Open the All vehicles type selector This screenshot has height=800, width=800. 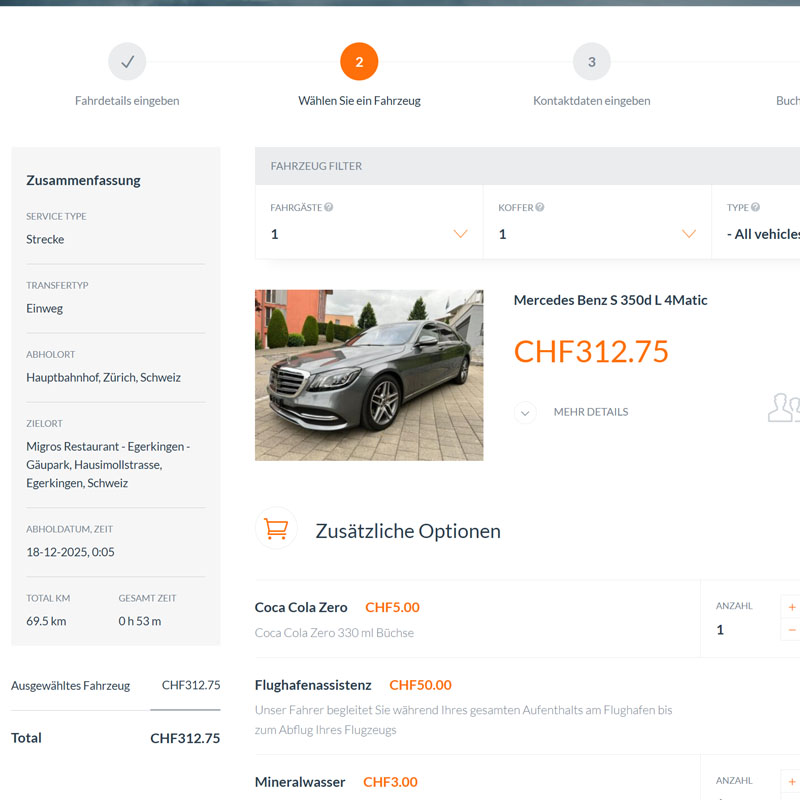770,233
